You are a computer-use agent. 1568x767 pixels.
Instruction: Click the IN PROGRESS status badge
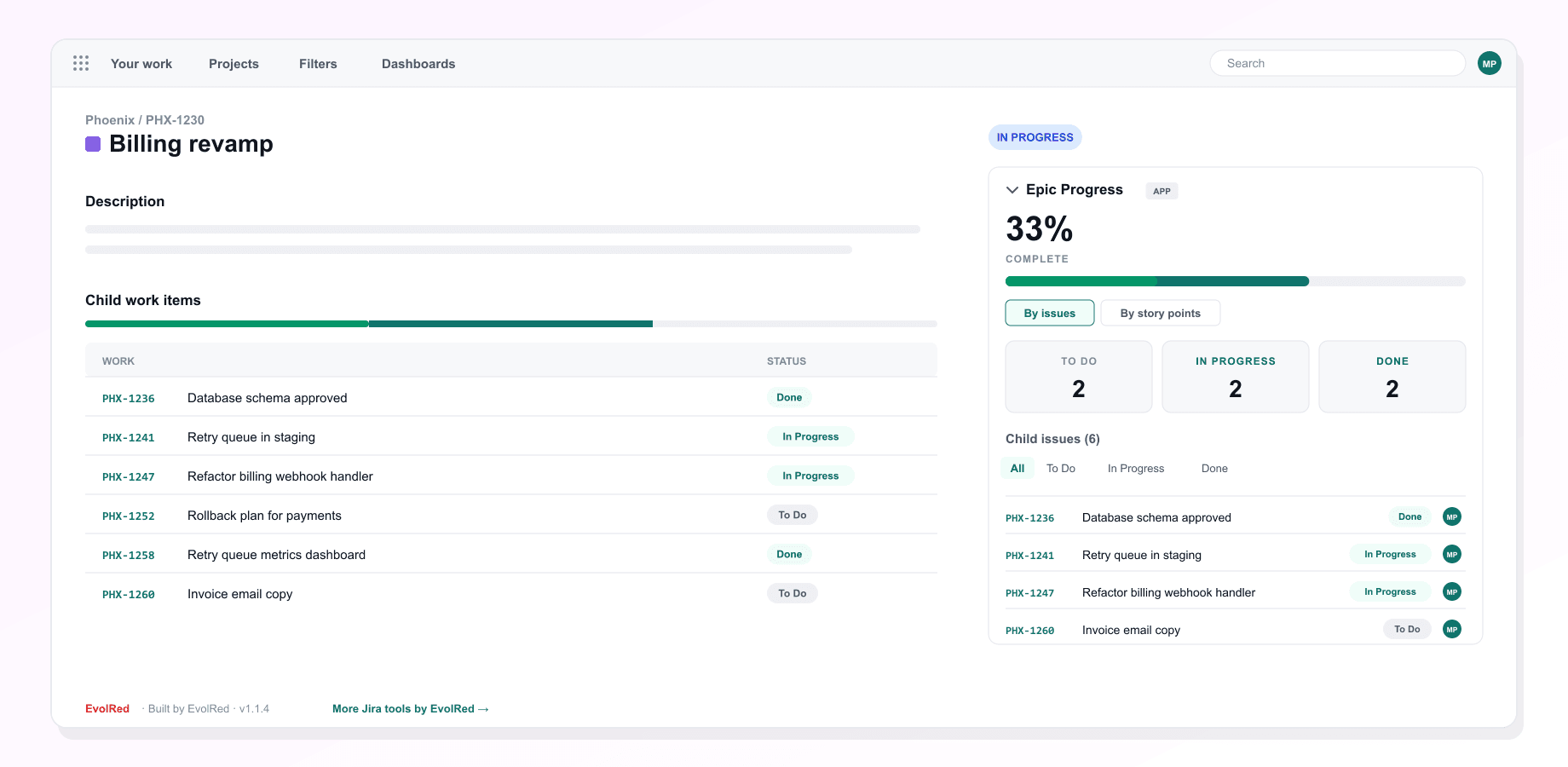pyautogui.click(x=1035, y=137)
